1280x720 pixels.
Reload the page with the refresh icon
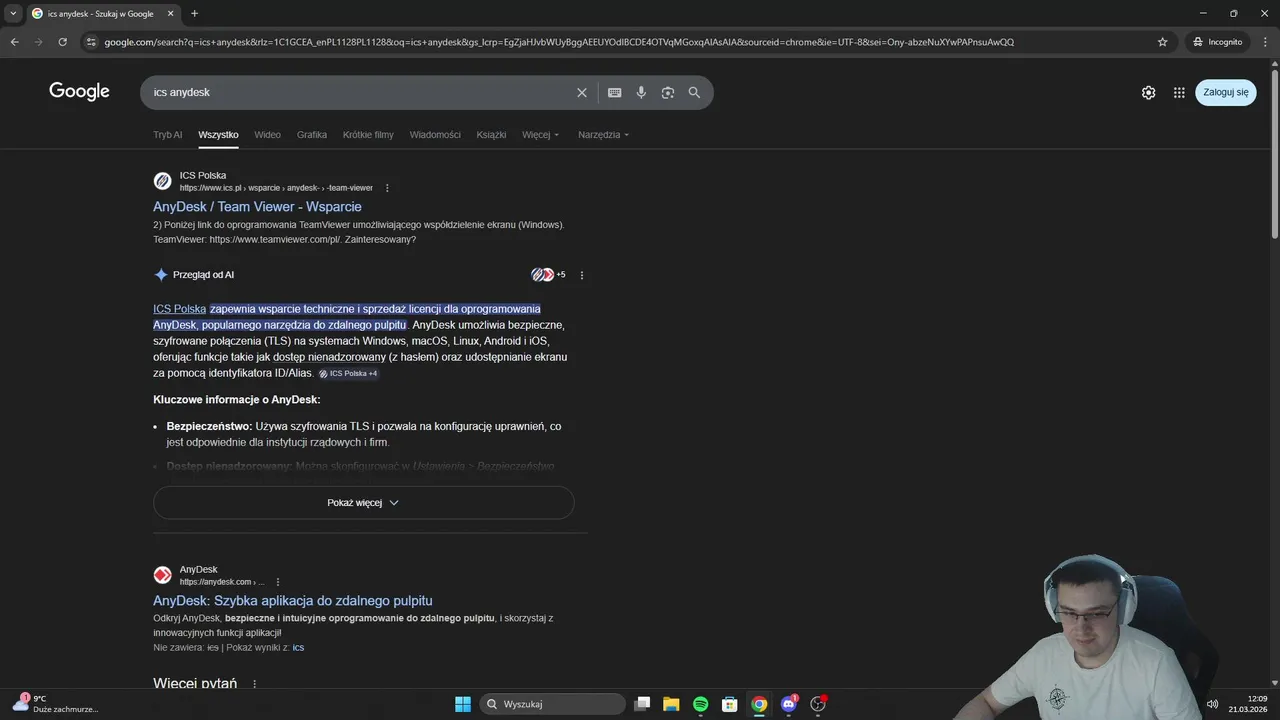coord(62,42)
